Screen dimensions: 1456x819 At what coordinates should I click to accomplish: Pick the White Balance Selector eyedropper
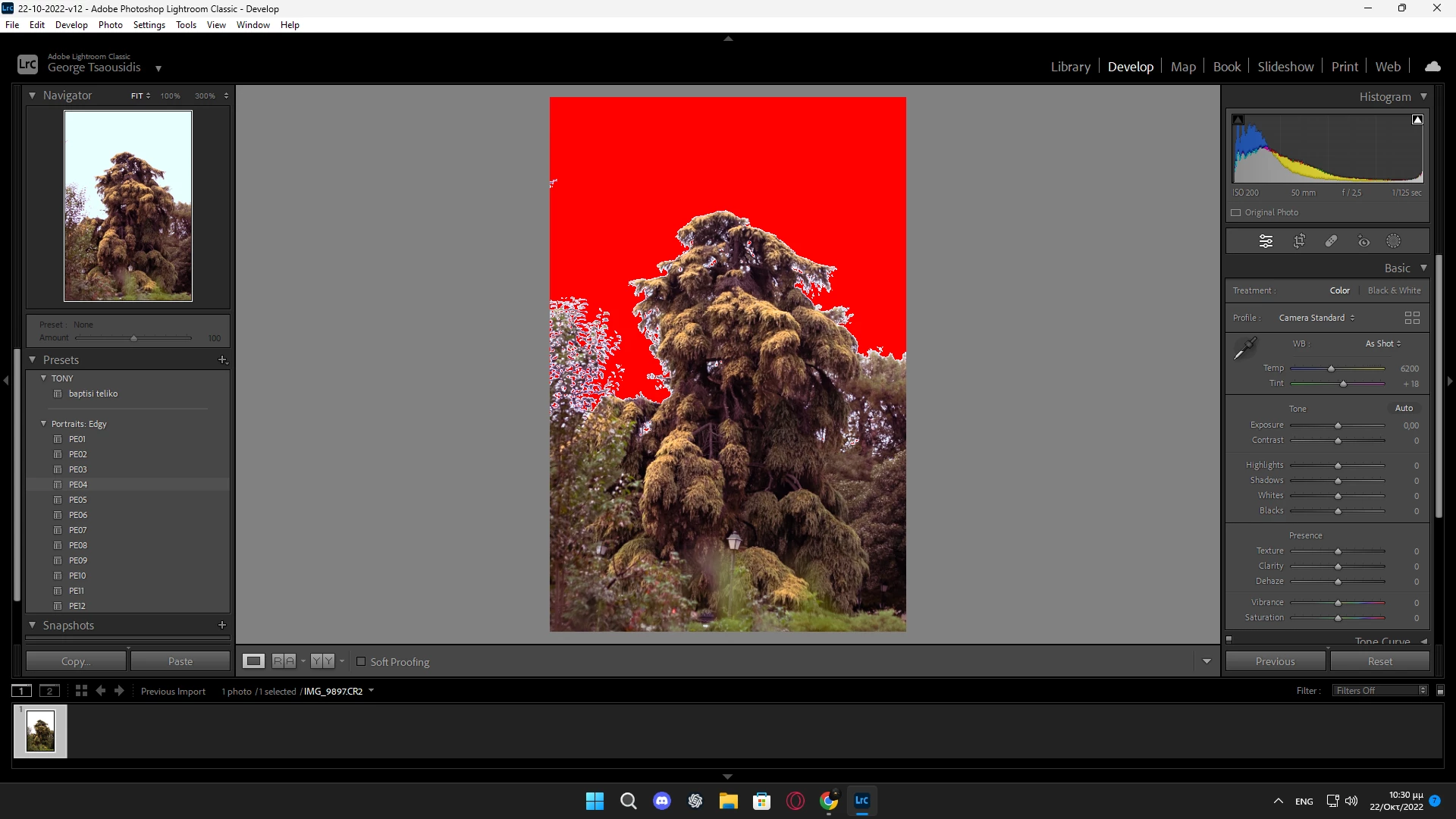1244,348
